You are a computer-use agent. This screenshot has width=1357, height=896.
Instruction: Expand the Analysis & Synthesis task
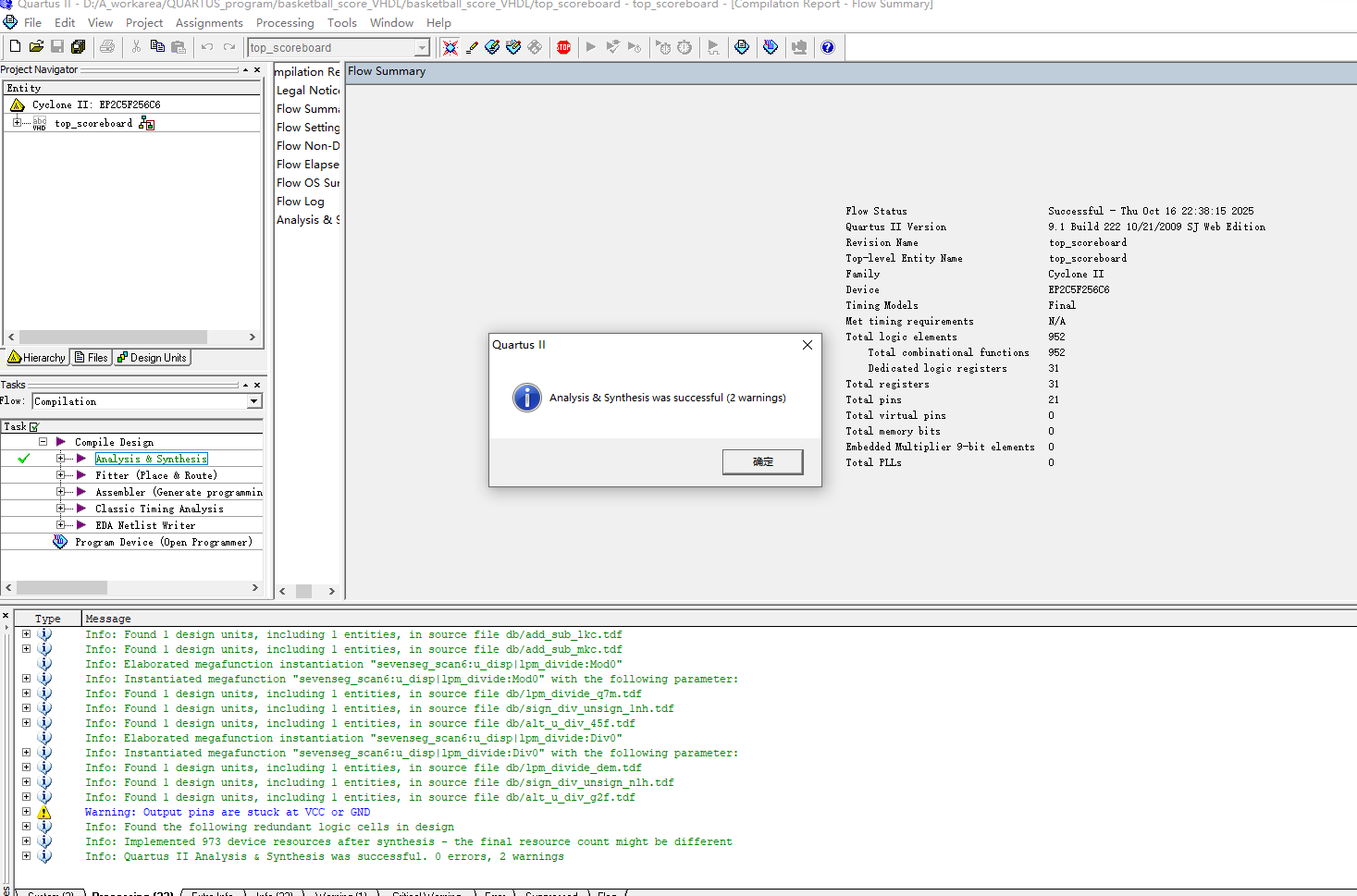(60, 458)
